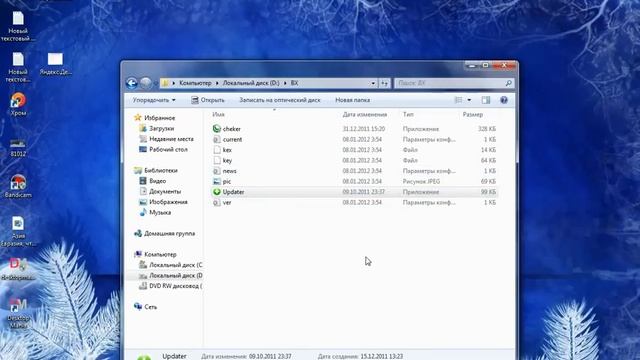Click the Новая папка button
Screen dimensions: 640x360
click(x=353, y=100)
